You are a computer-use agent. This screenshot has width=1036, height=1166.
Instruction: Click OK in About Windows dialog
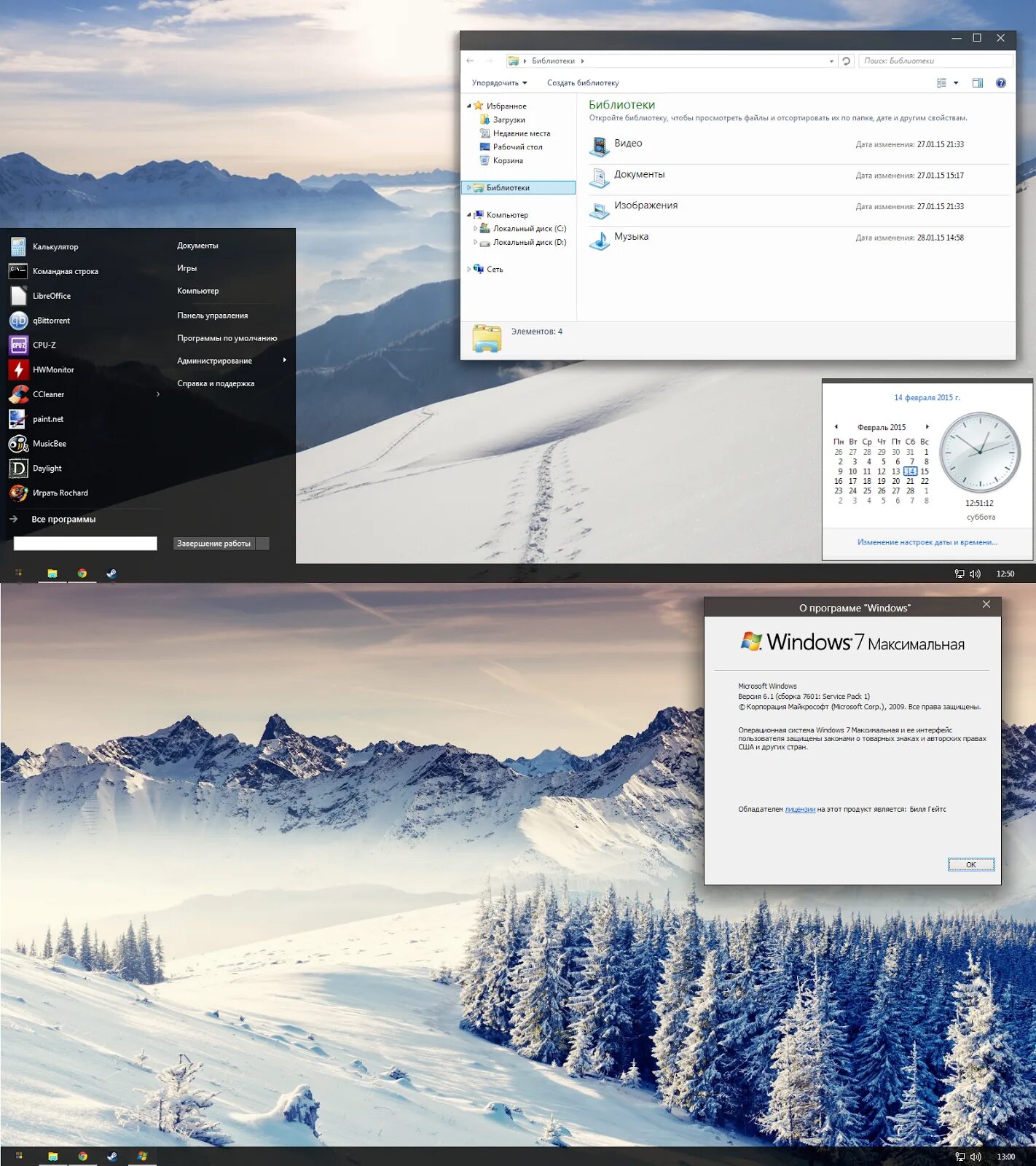click(x=971, y=865)
